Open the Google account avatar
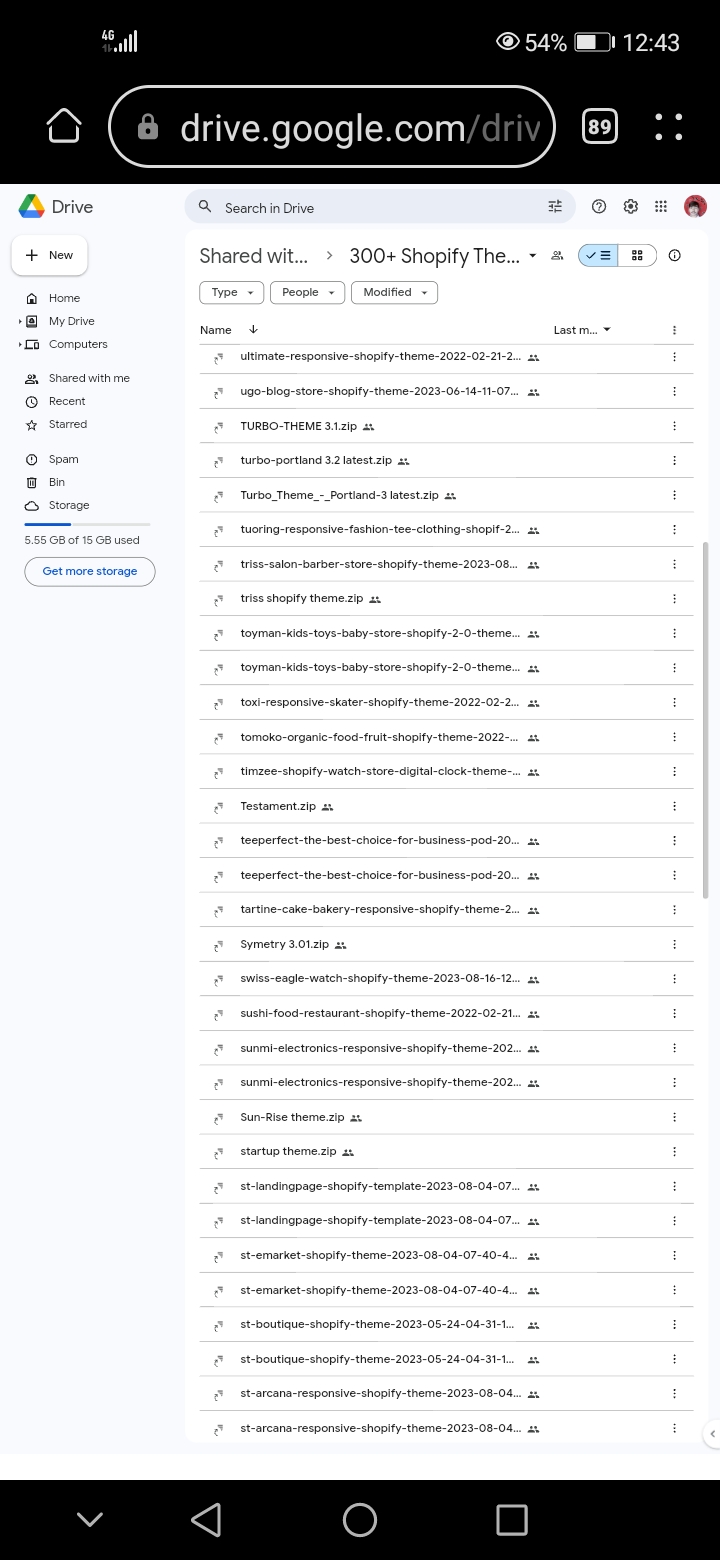The image size is (720, 1560). [x=695, y=207]
